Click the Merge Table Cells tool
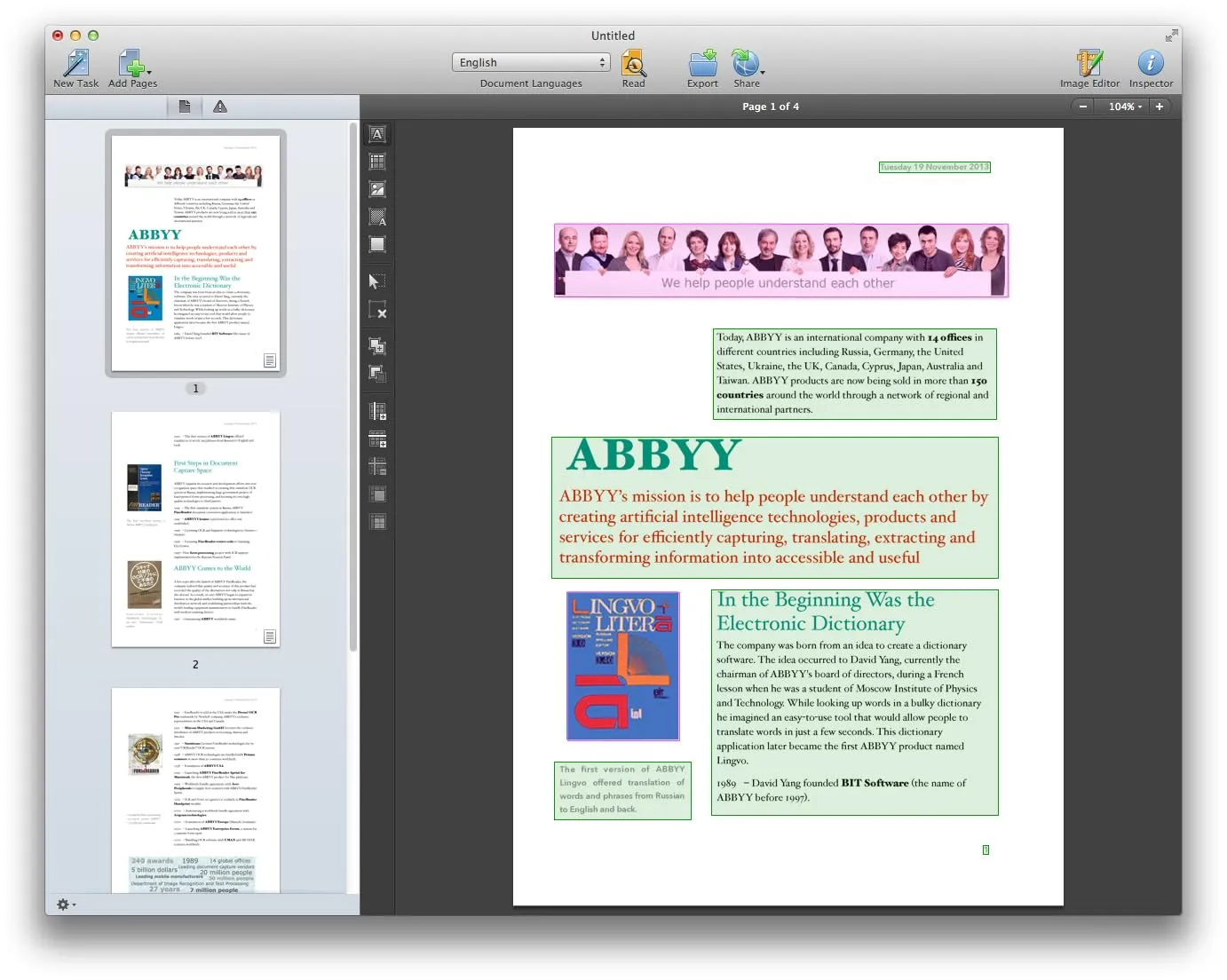 (x=377, y=494)
